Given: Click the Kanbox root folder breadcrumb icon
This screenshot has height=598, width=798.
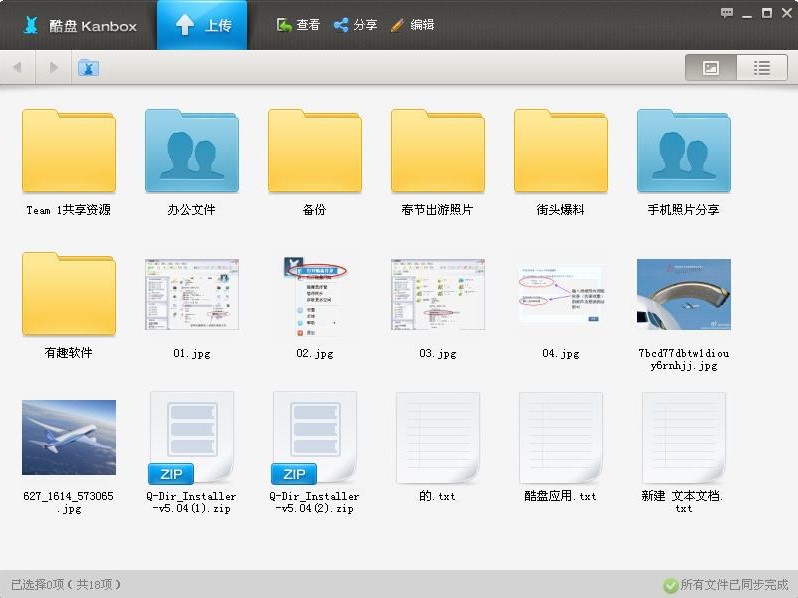Looking at the screenshot, I should tap(88, 68).
